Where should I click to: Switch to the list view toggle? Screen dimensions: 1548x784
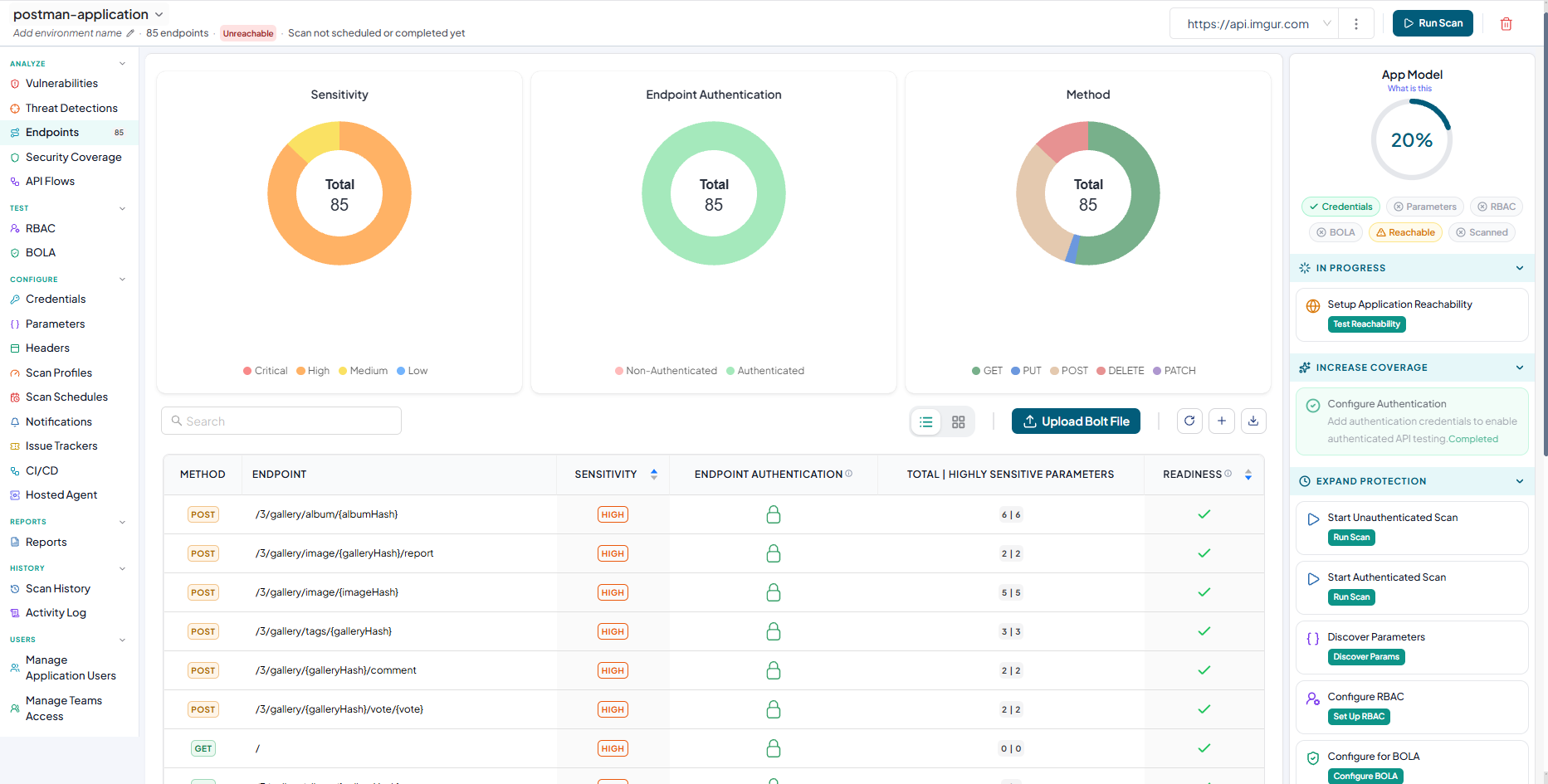[926, 422]
